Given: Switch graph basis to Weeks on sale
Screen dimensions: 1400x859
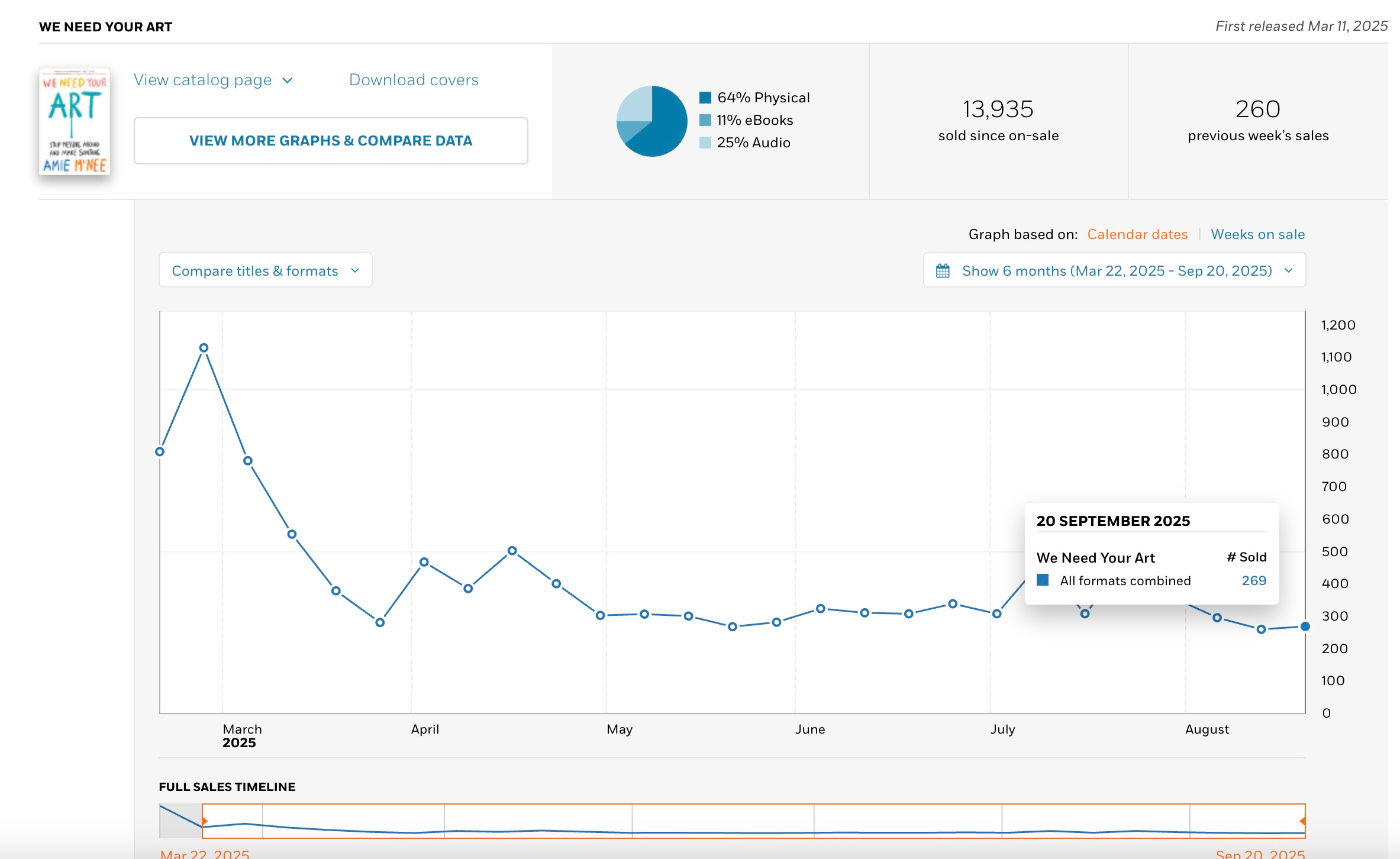Looking at the screenshot, I should 1257,234.
